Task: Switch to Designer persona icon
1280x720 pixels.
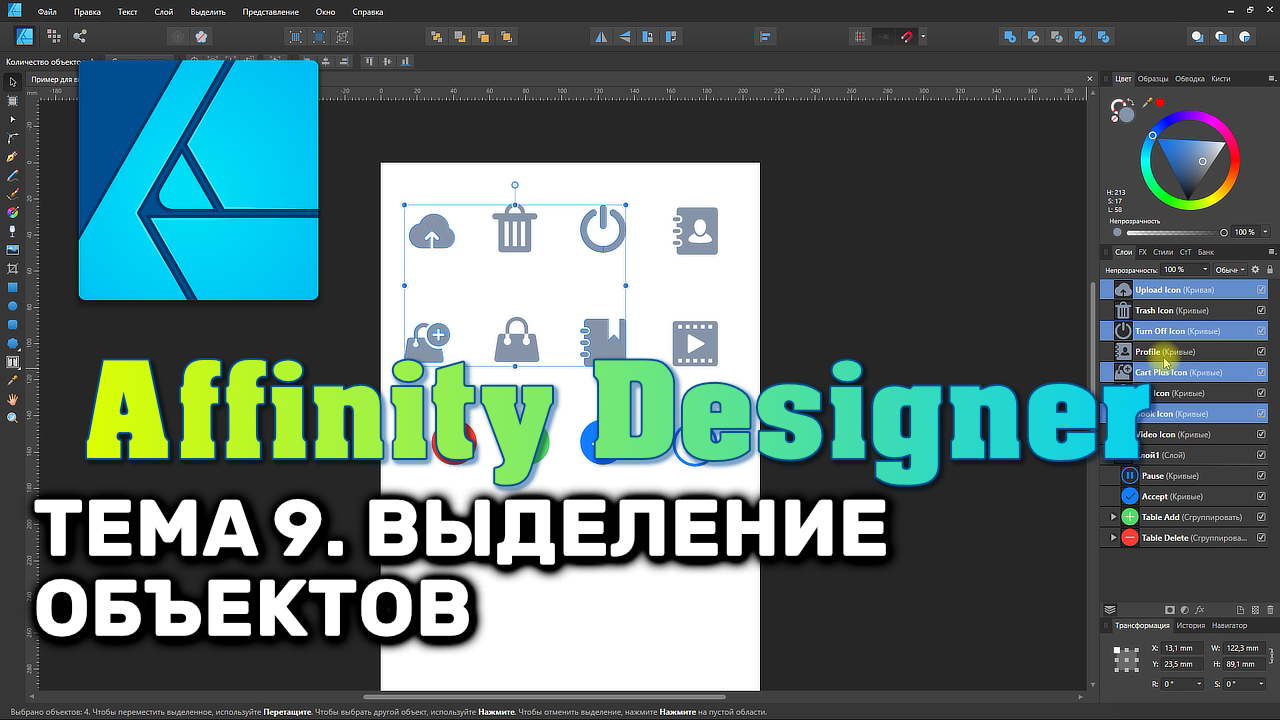Action: [x=25, y=36]
